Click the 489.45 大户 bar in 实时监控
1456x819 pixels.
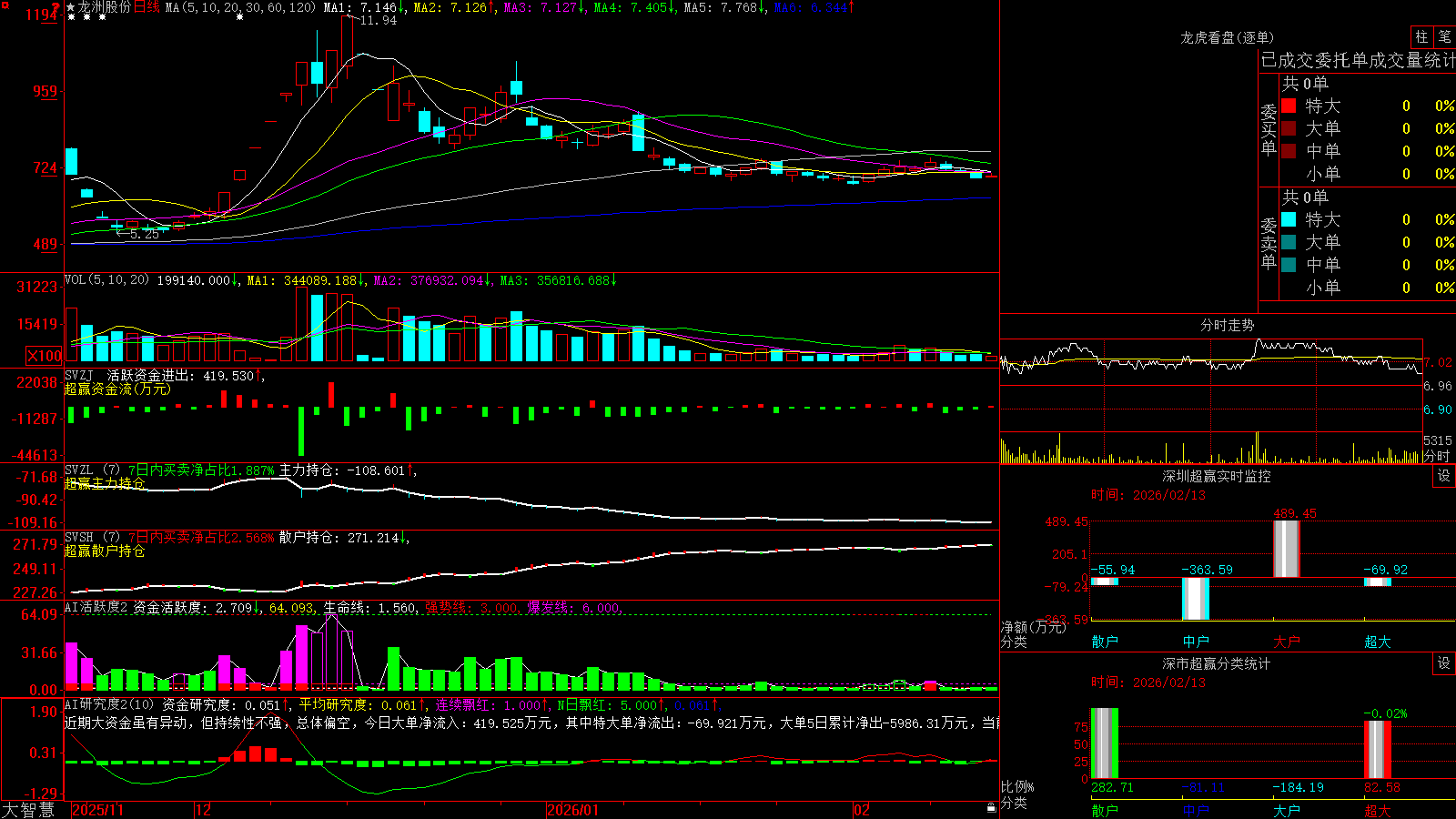point(1286,548)
